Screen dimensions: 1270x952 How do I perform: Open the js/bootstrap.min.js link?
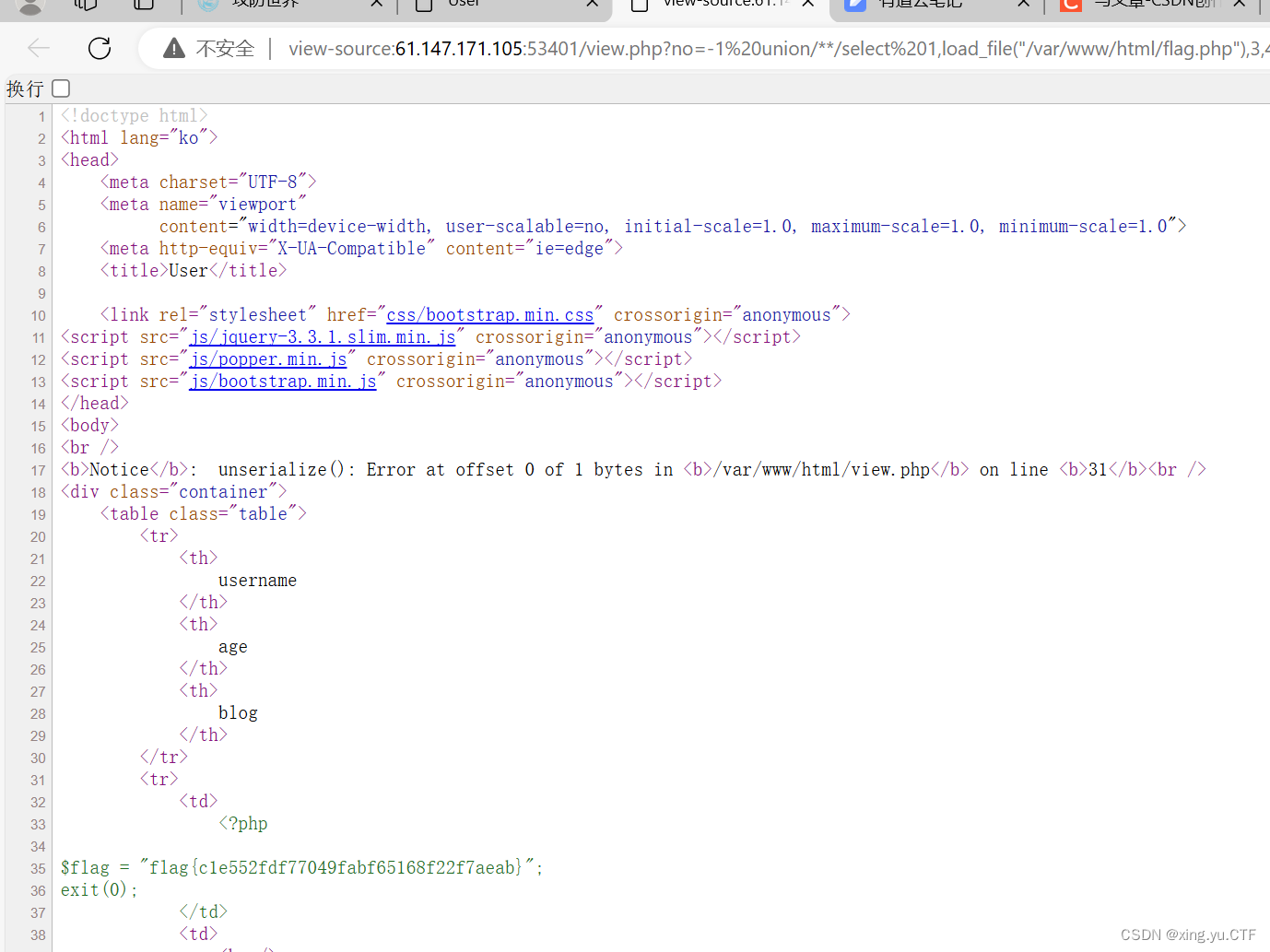[x=283, y=382]
